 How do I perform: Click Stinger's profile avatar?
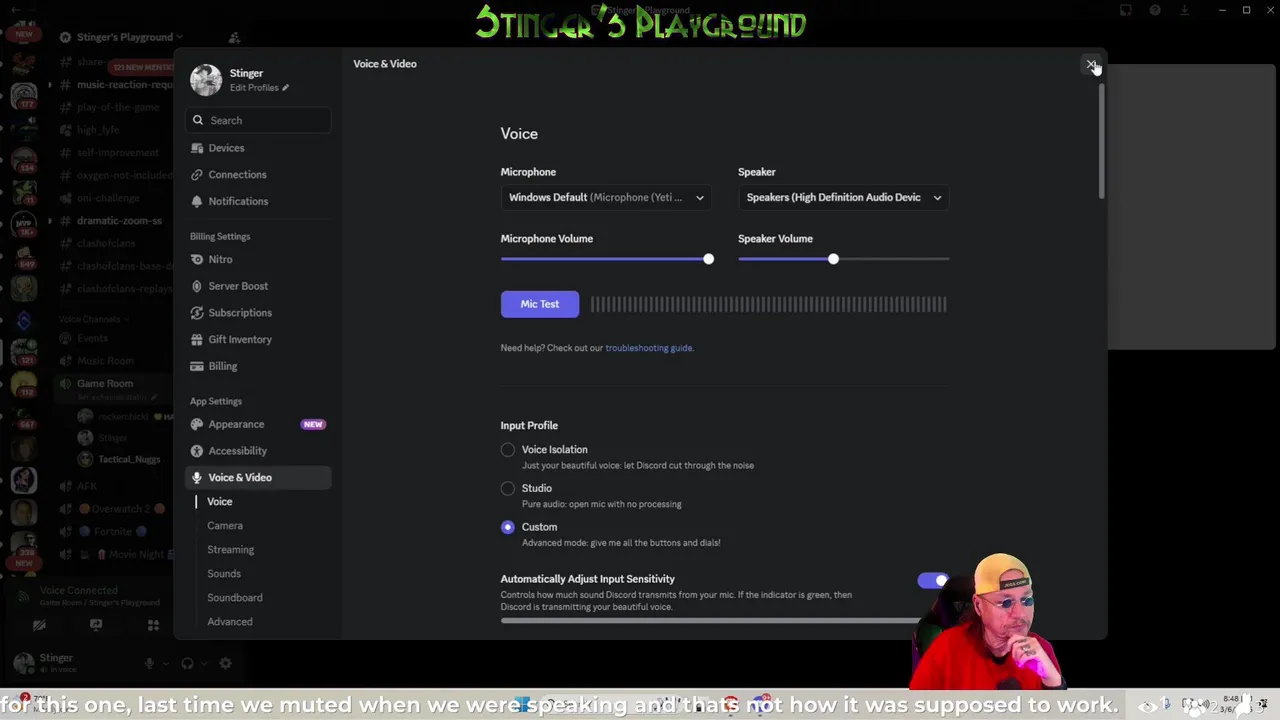coord(206,80)
